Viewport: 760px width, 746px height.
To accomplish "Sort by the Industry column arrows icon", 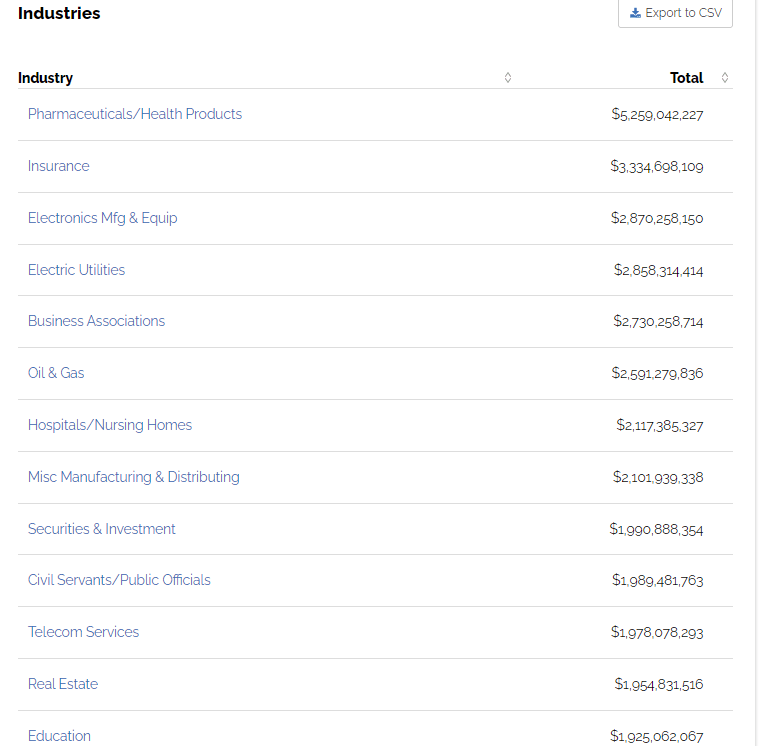I will tap(508, 78).
